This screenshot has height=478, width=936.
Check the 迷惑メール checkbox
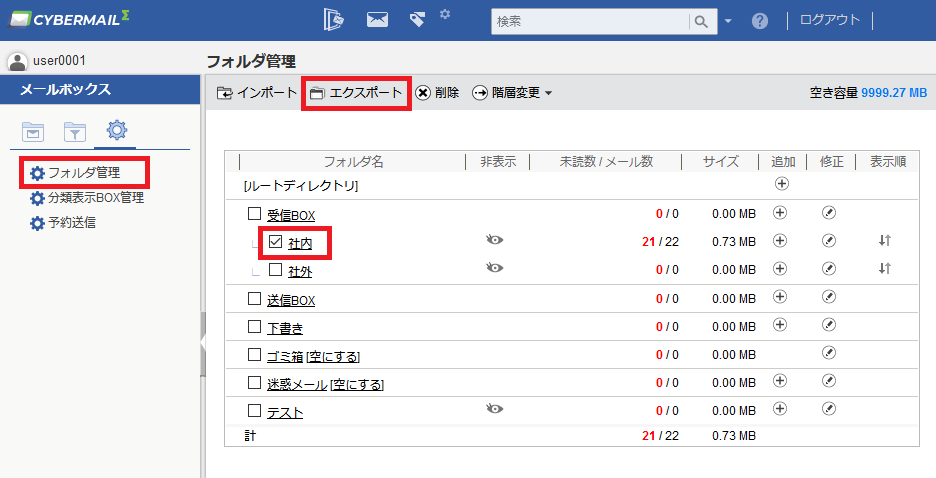point(254,382)
